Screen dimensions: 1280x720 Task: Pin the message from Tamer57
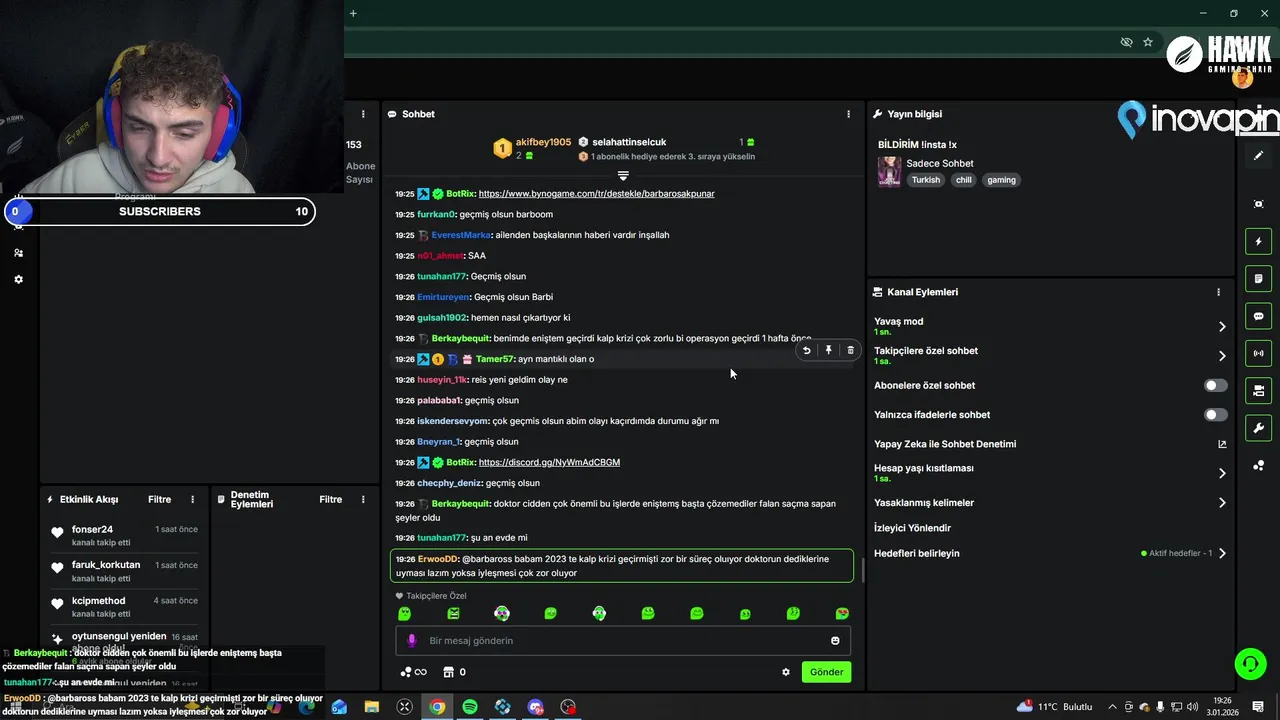coord(828,350)
